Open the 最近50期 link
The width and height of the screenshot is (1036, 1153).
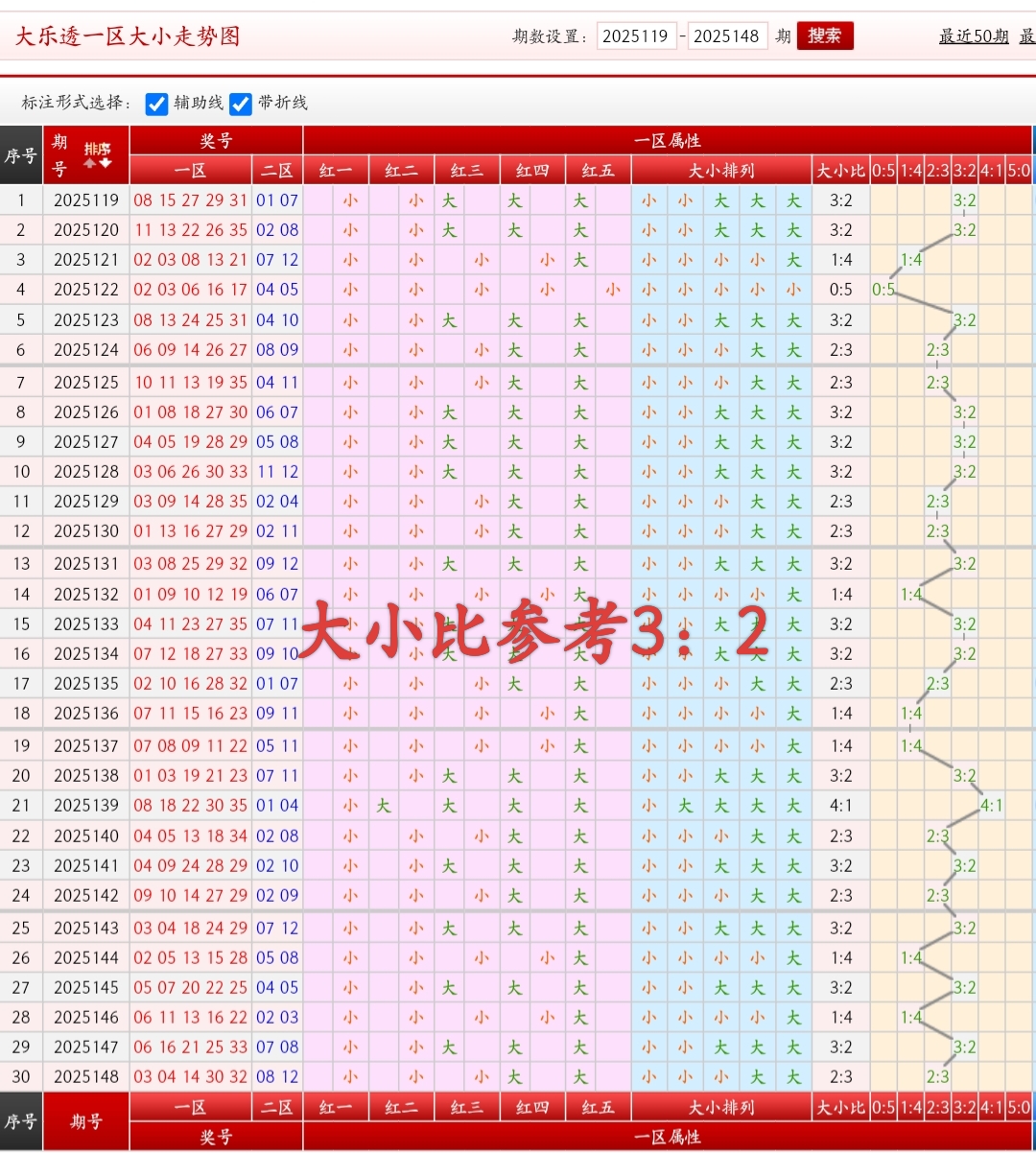click(x=974, y=36)
